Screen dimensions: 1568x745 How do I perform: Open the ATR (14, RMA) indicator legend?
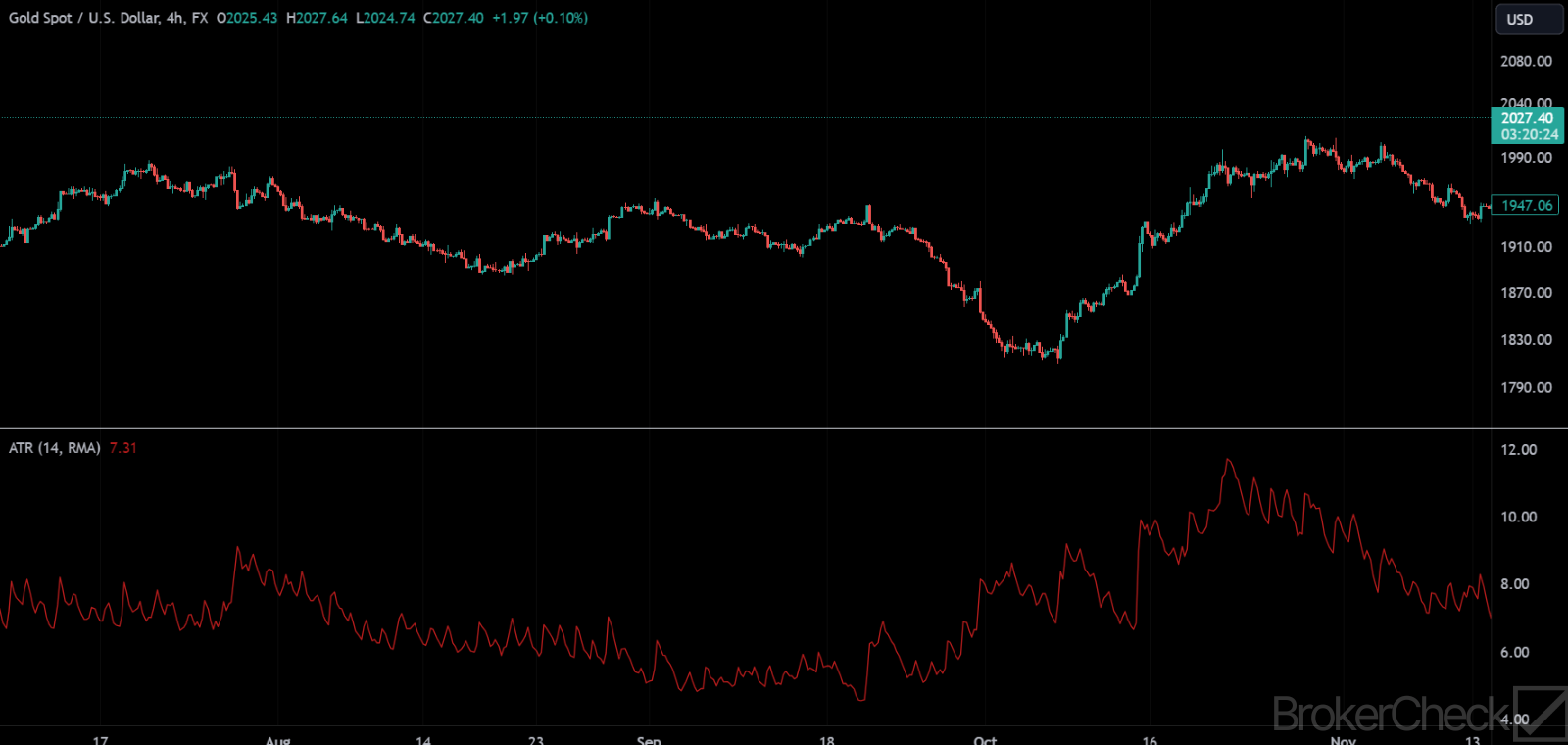(55, 448)
